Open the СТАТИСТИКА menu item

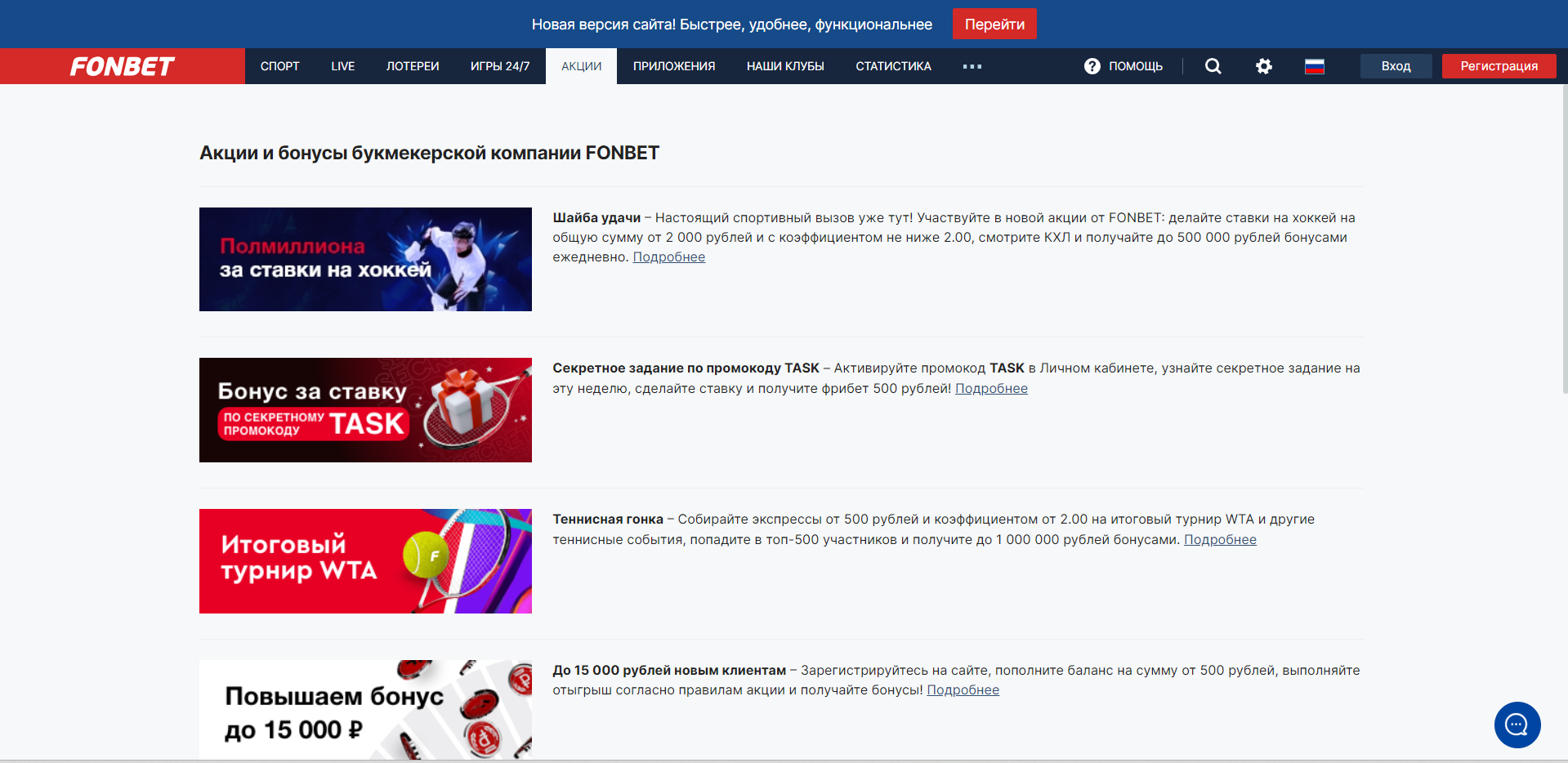tap(894, 66)
